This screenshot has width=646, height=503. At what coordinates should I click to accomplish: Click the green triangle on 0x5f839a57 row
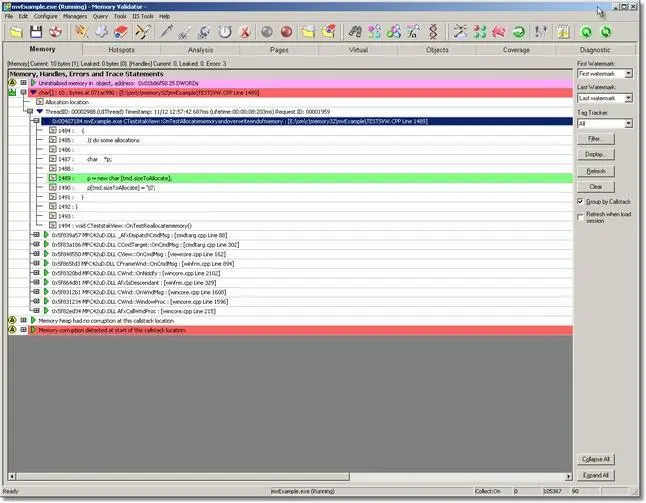coord(46,235)
